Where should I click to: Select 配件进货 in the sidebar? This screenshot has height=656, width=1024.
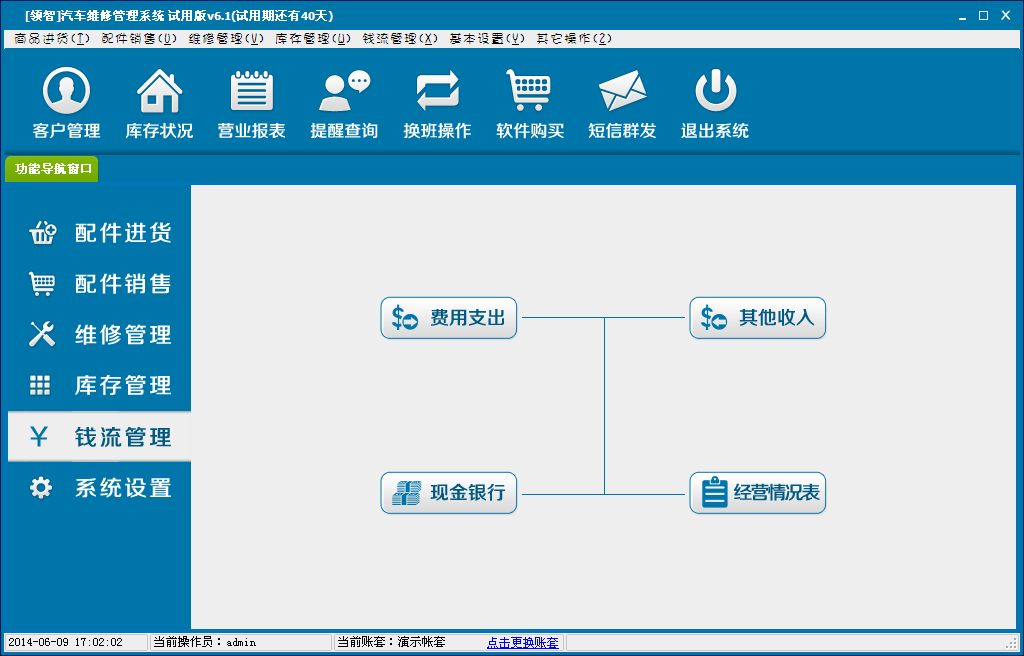[100, 233]
